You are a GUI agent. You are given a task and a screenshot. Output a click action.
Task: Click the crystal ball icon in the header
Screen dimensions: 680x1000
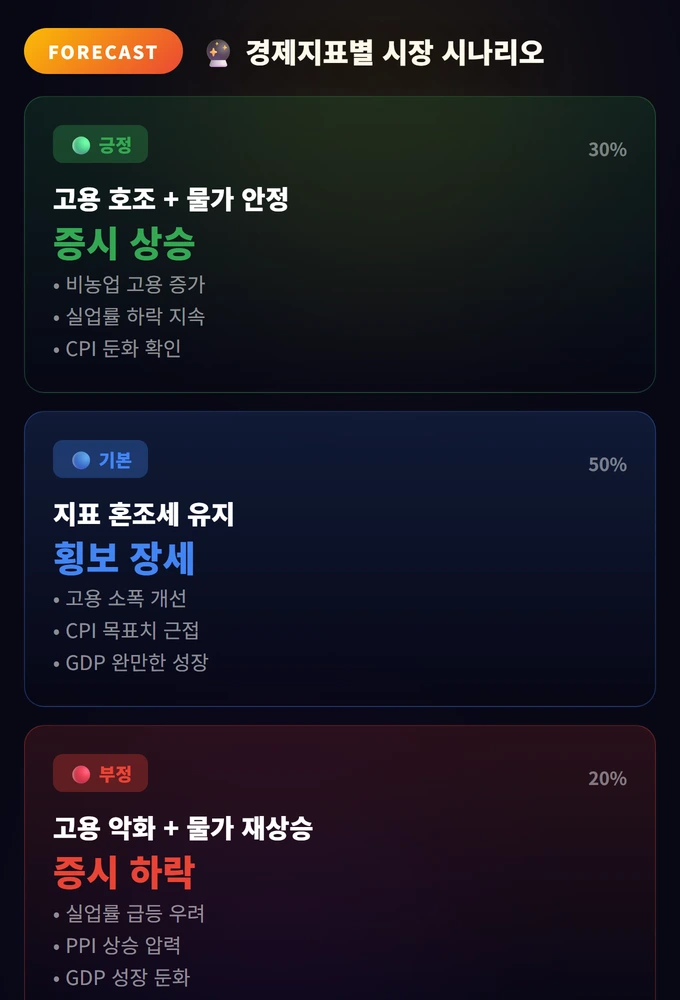[217, 52]
